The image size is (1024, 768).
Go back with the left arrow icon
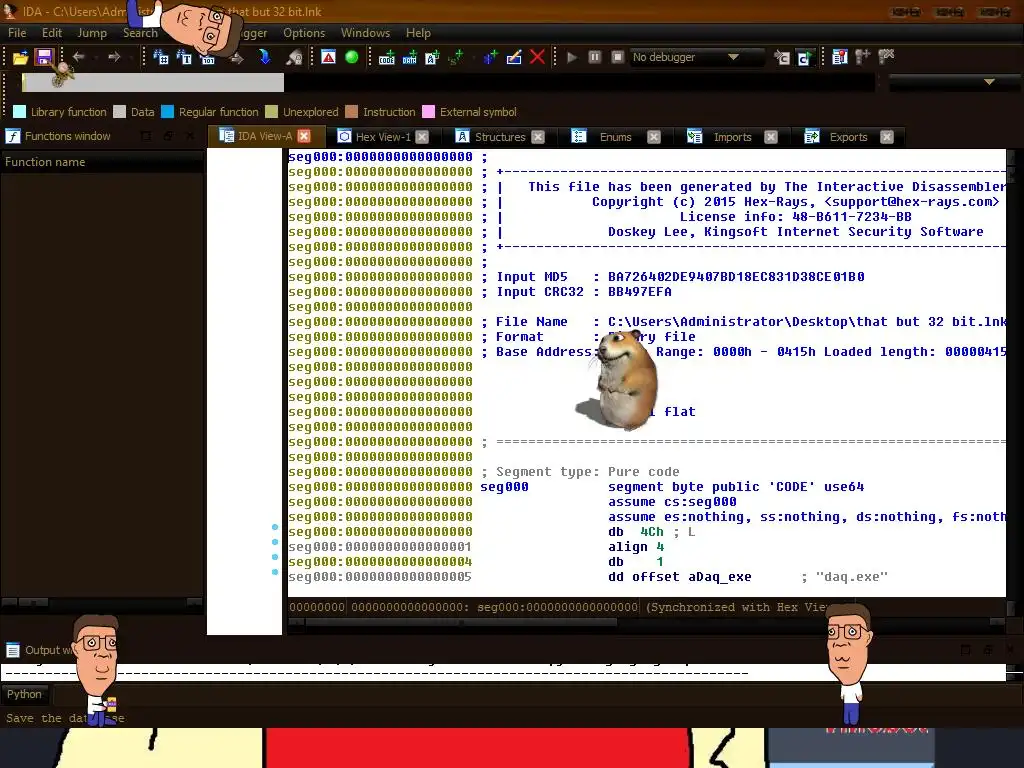[x=78, y=57]
